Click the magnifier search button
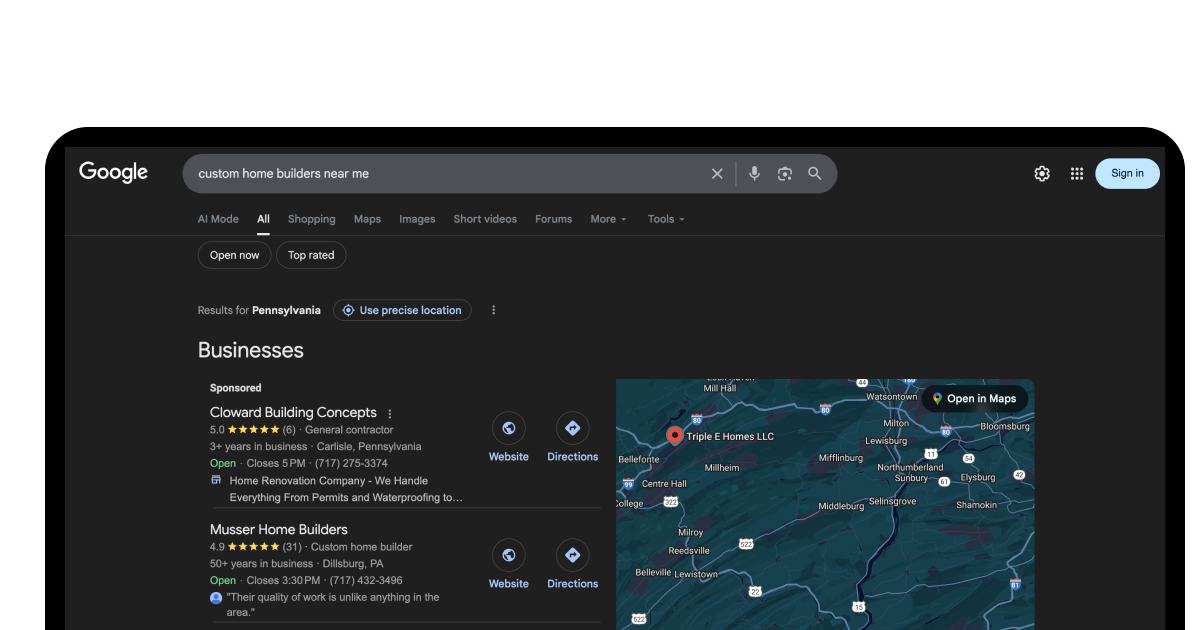Viewport: 1200px width, 630px height. [x=815, y=173]
